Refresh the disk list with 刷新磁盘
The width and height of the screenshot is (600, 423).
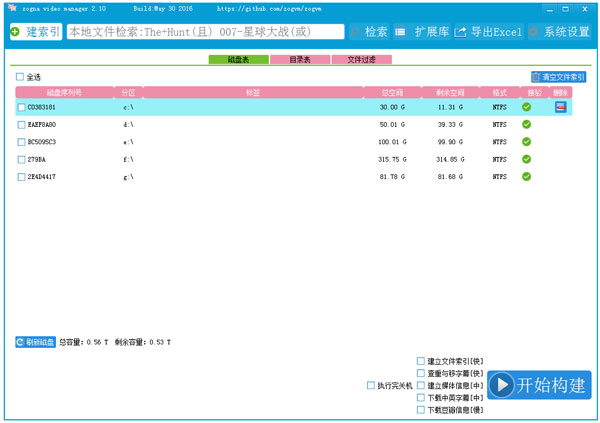click(35, 342)
